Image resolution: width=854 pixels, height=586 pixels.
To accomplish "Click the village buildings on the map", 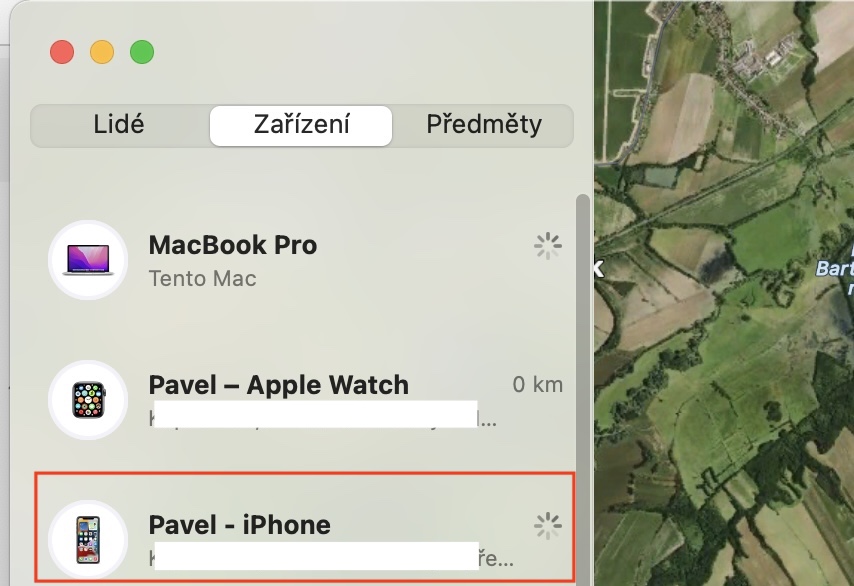I will coord(757,65).
